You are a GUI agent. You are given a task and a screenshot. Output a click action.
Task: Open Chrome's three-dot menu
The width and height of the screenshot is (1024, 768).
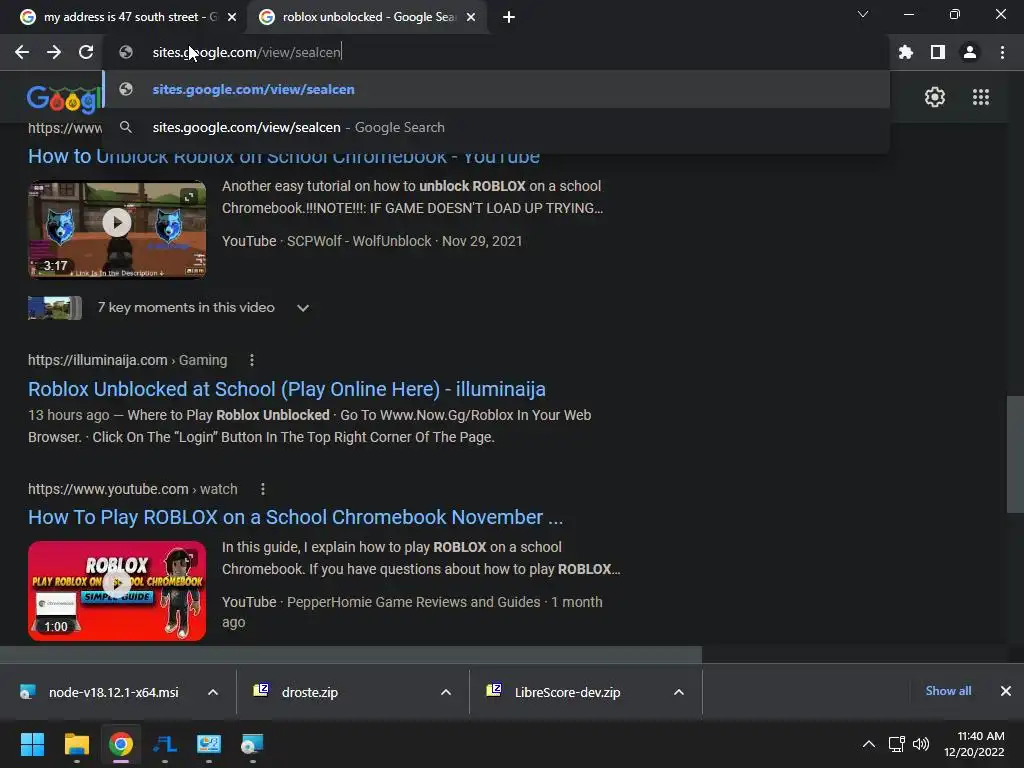click(1002, 52)
